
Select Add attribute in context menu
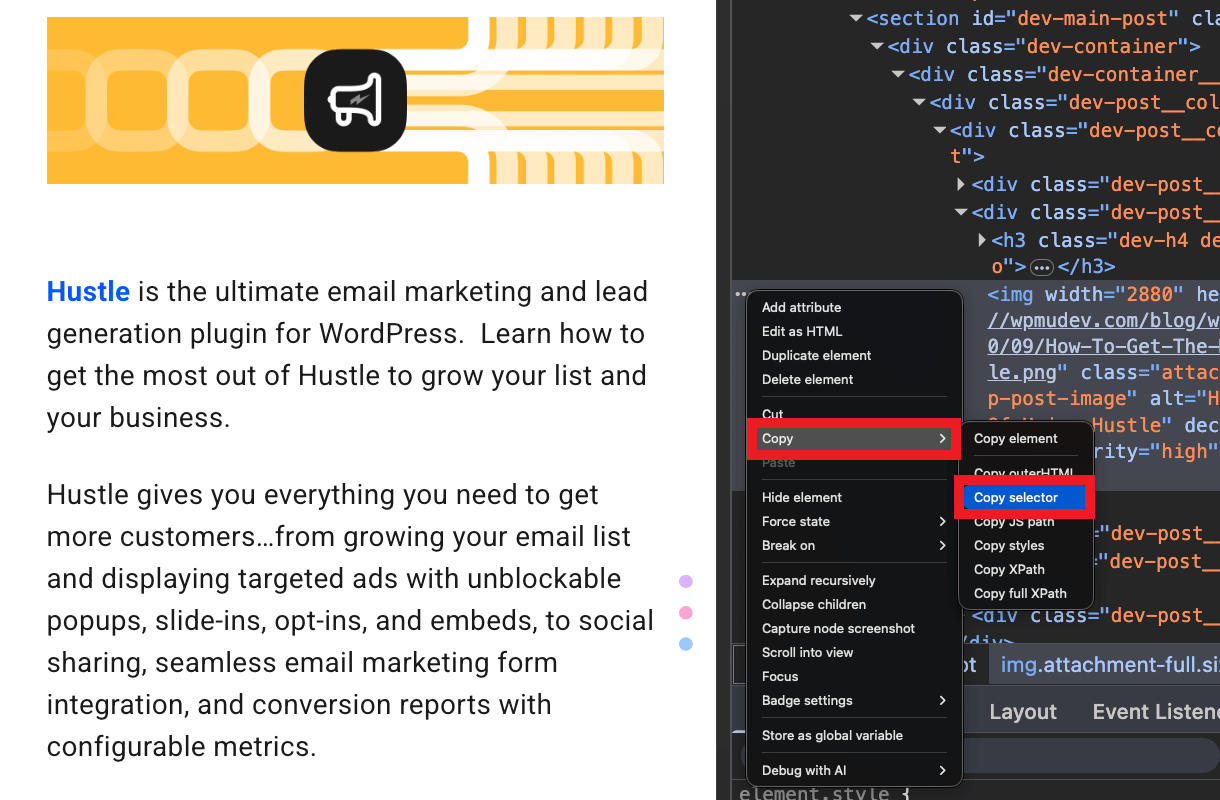click(801, 307)
